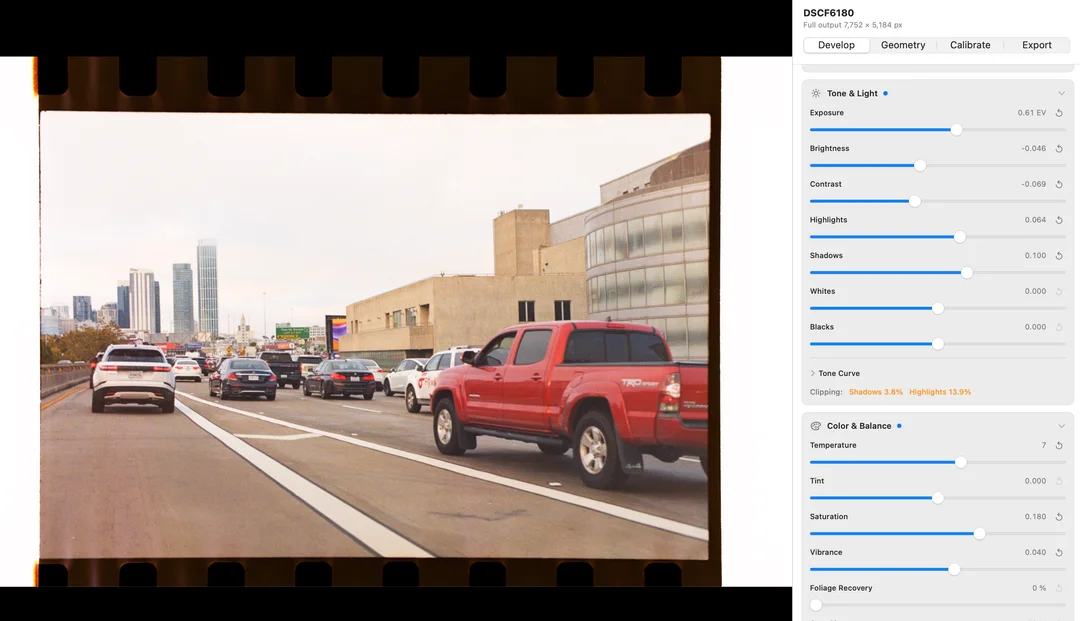The height and width of the screenshot is (621, 1080).
Task: Click the Brightness value -0.046
Action: [1033, 149]
